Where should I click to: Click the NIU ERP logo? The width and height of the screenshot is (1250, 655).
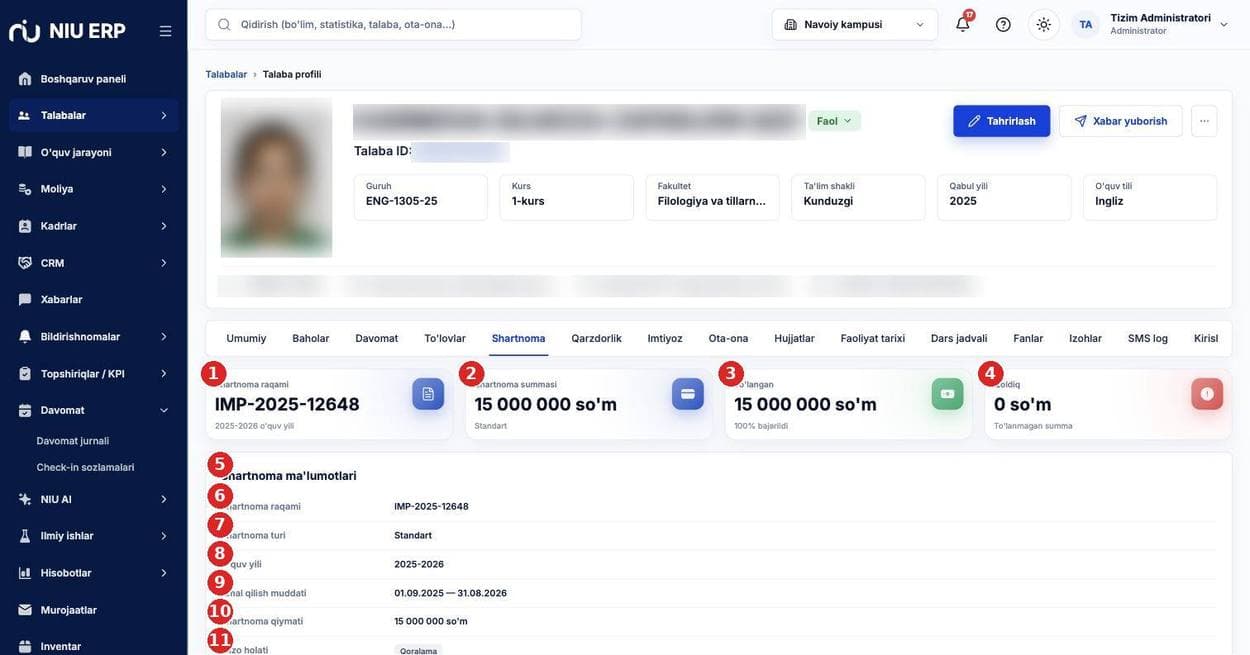(67, 31)
